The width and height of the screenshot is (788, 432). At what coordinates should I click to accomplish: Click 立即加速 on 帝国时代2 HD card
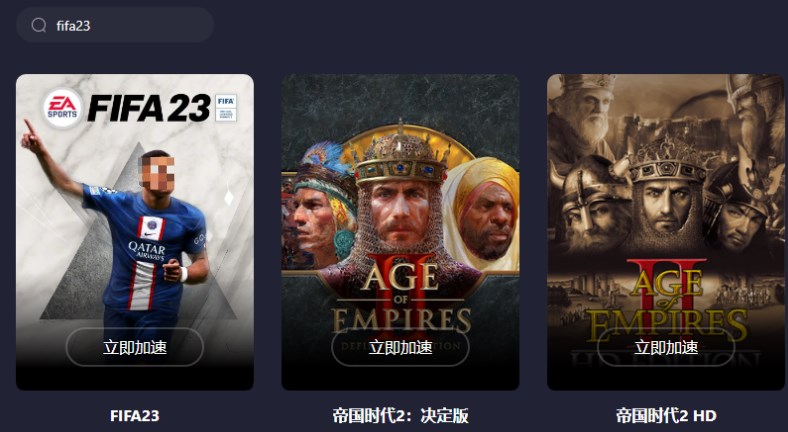(x=666, y=347)
